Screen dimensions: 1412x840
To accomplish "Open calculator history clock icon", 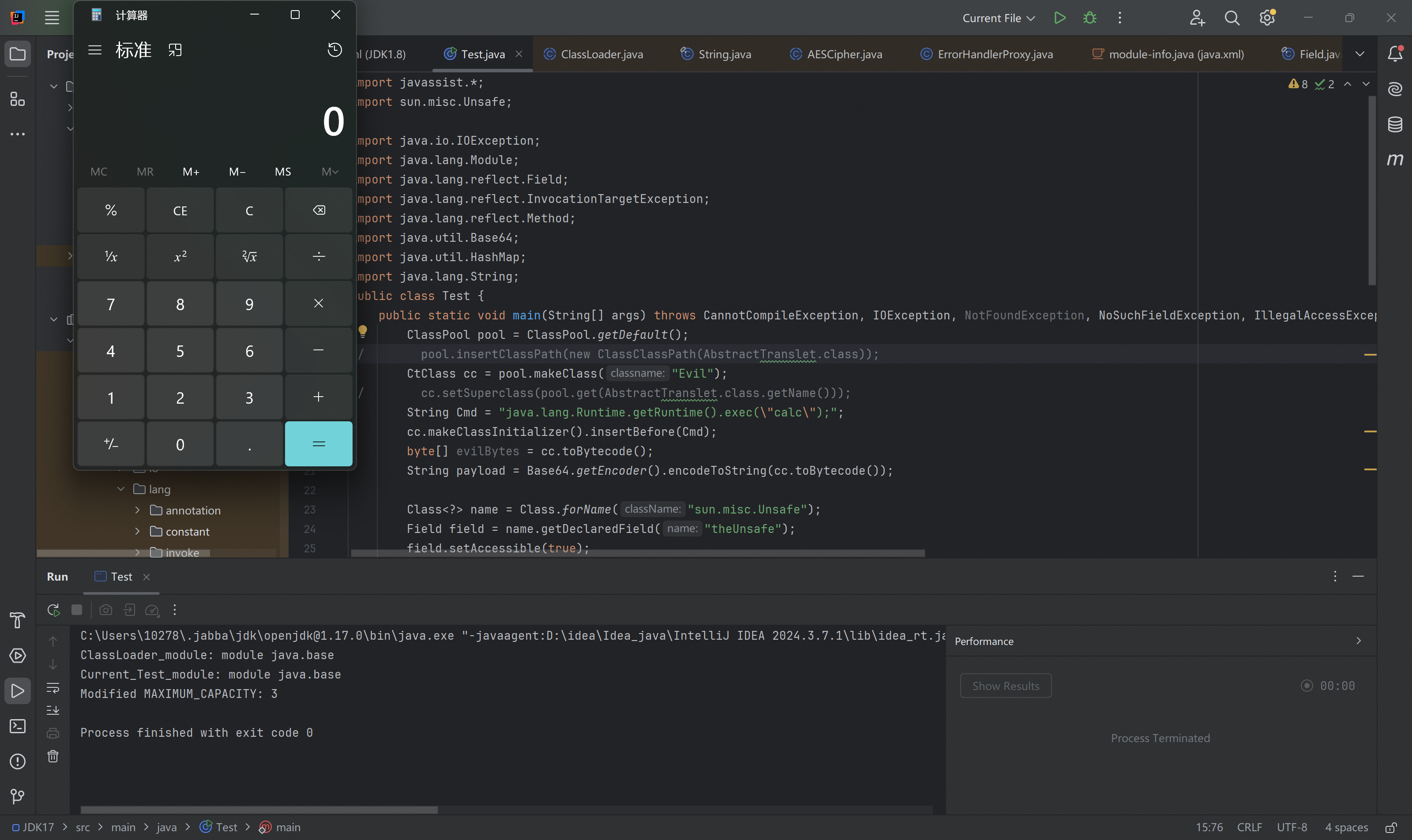I will (334, 50).
